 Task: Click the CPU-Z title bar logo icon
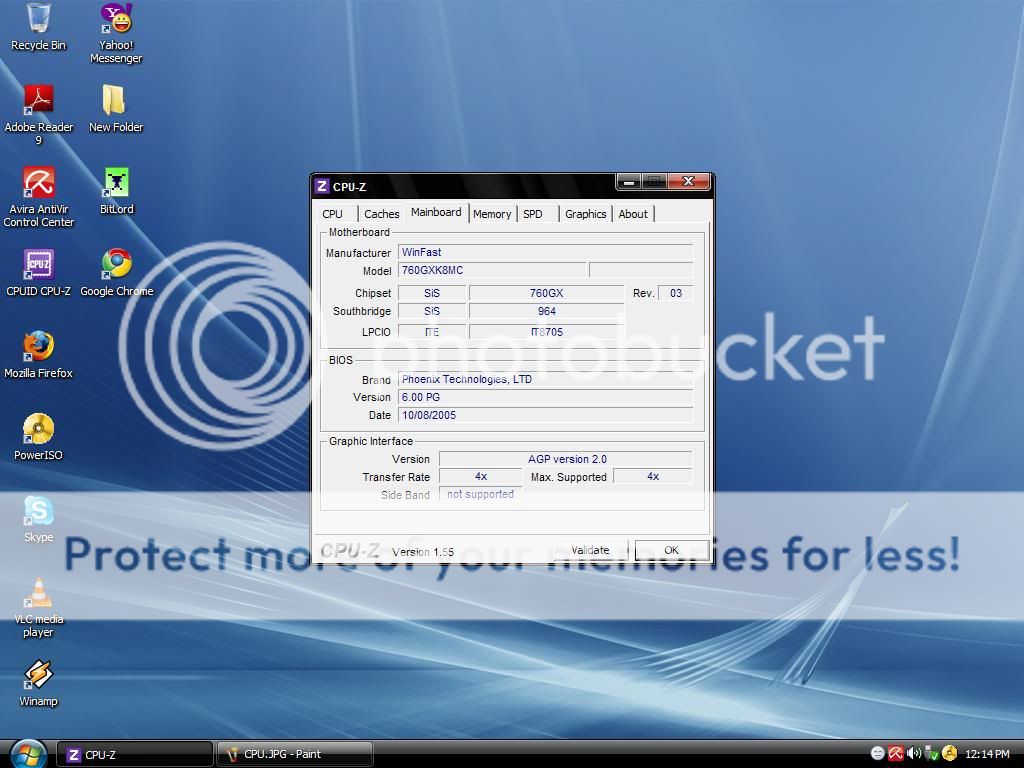321,186
